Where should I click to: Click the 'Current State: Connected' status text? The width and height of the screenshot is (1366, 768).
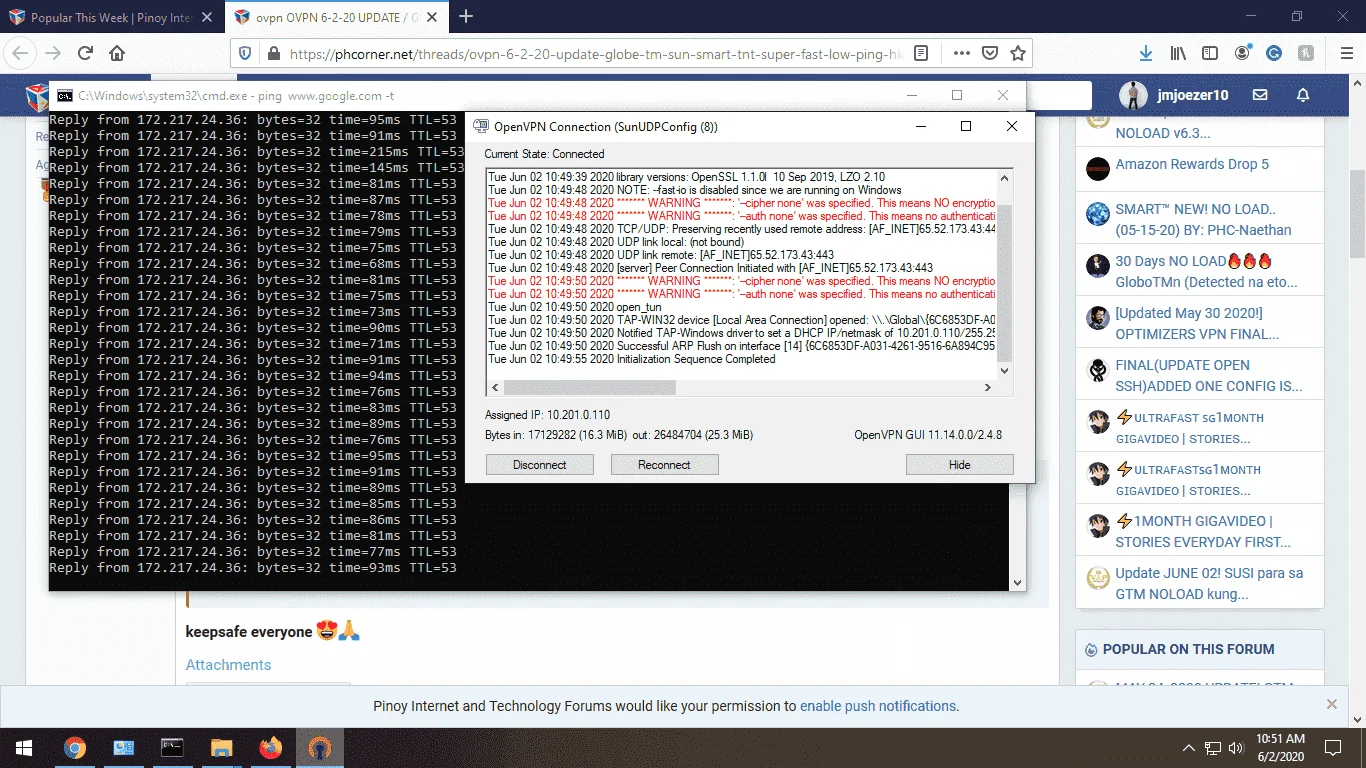coord(544,154)
